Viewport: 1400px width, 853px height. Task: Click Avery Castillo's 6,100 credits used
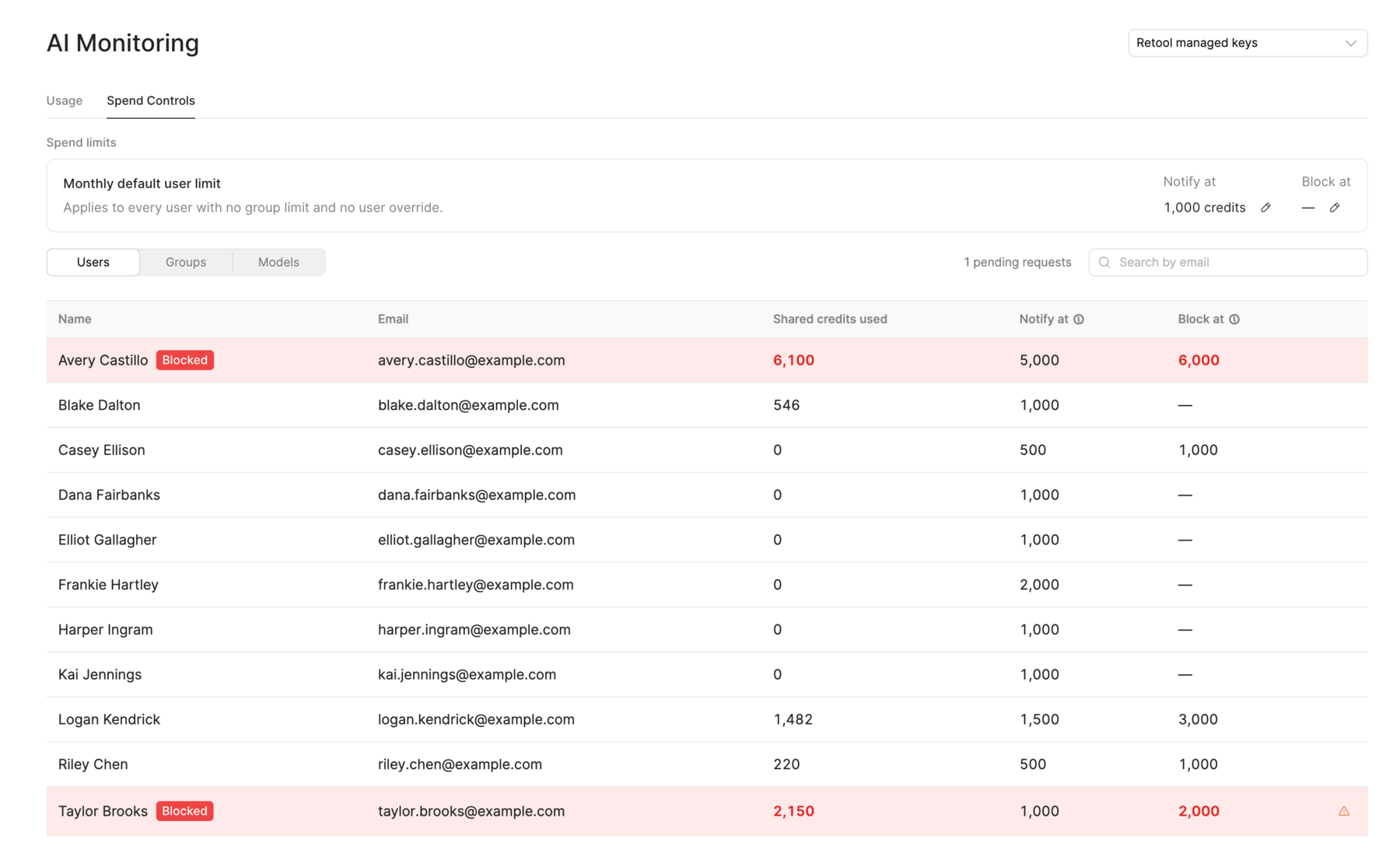coord(793,360)
